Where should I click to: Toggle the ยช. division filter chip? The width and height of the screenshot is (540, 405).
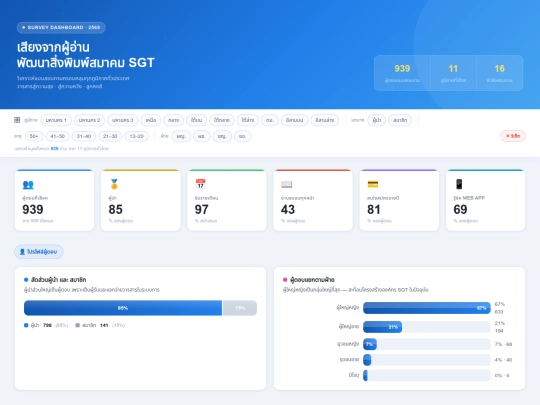[x=242, y=136]
